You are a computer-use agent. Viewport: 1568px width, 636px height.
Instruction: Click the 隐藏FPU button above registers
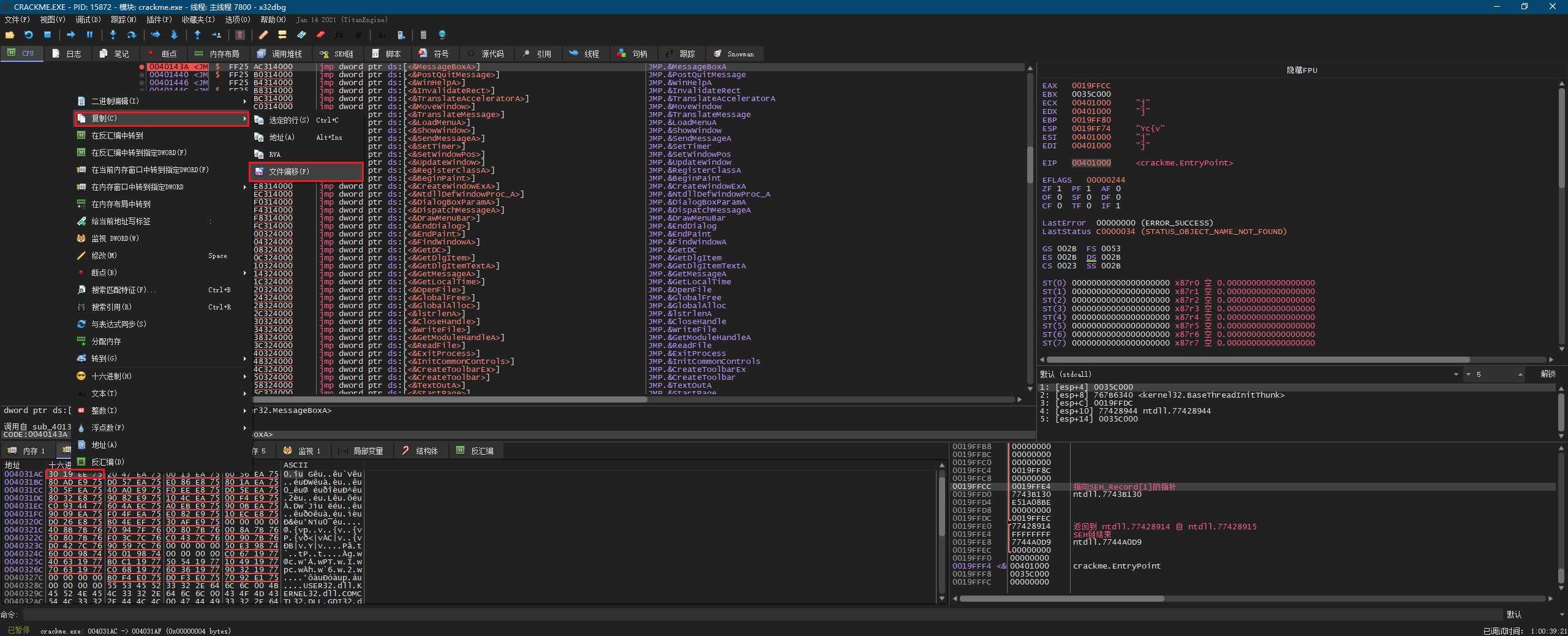click(1302, 70)
